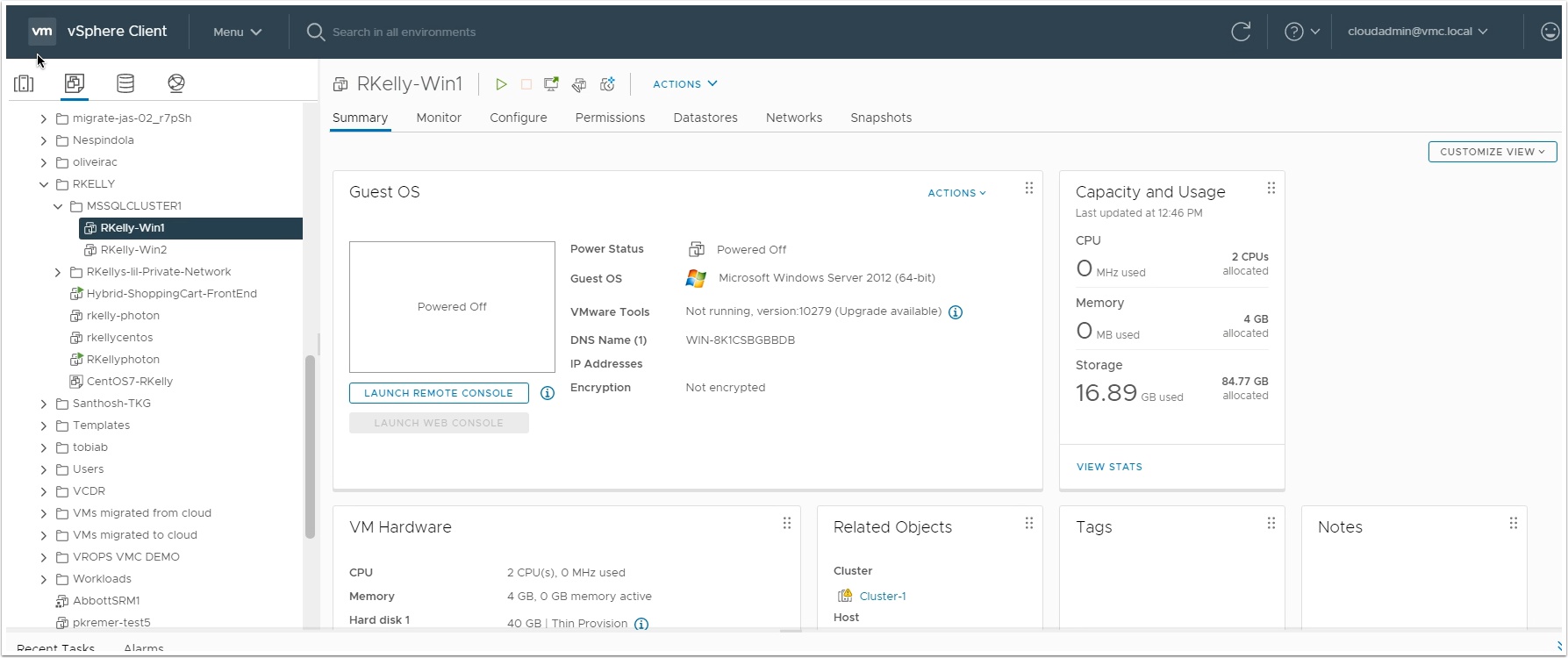Open the Alarms panel

(144, 648)
